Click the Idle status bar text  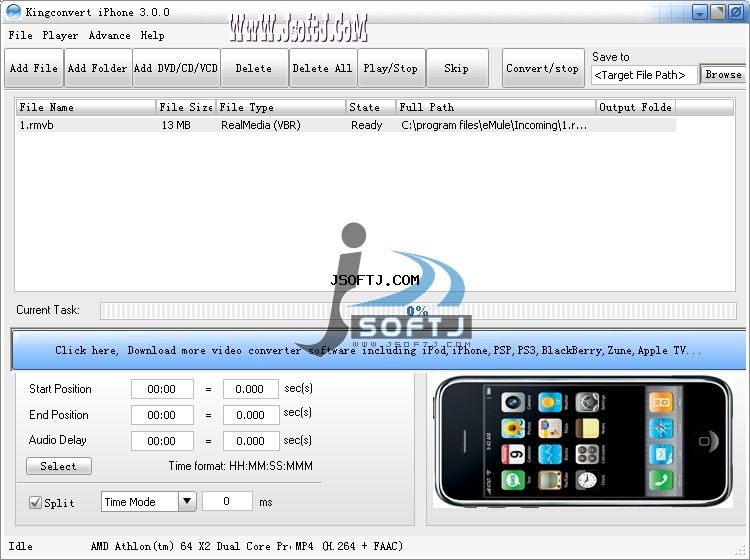pyautogui.click(x=21, y=546)
